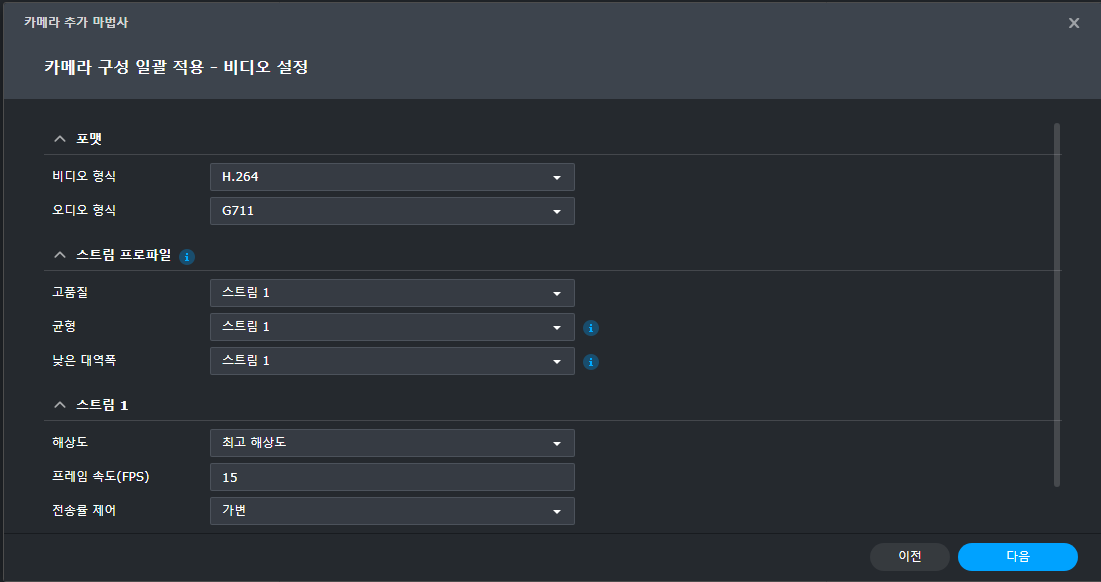Collapse the 포맷 section chevron

click(60, 139)
